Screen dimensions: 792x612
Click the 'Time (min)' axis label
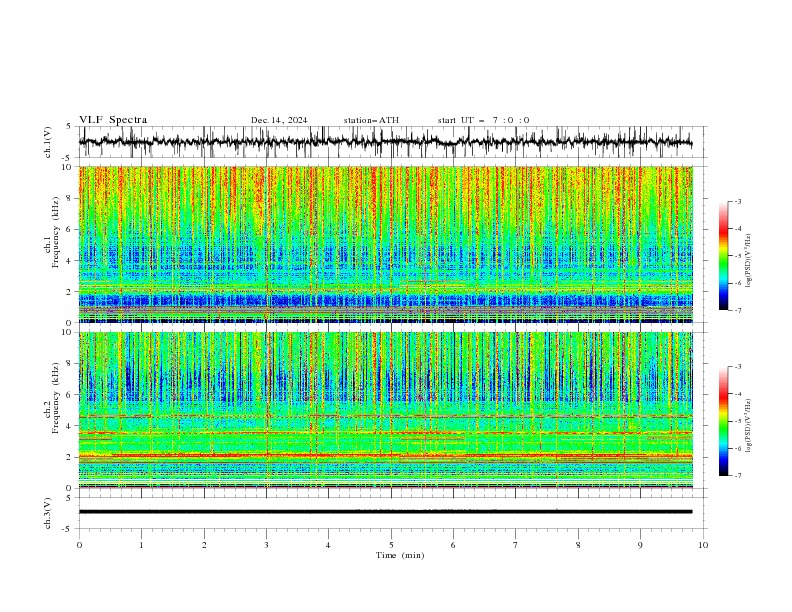point(400,555)
